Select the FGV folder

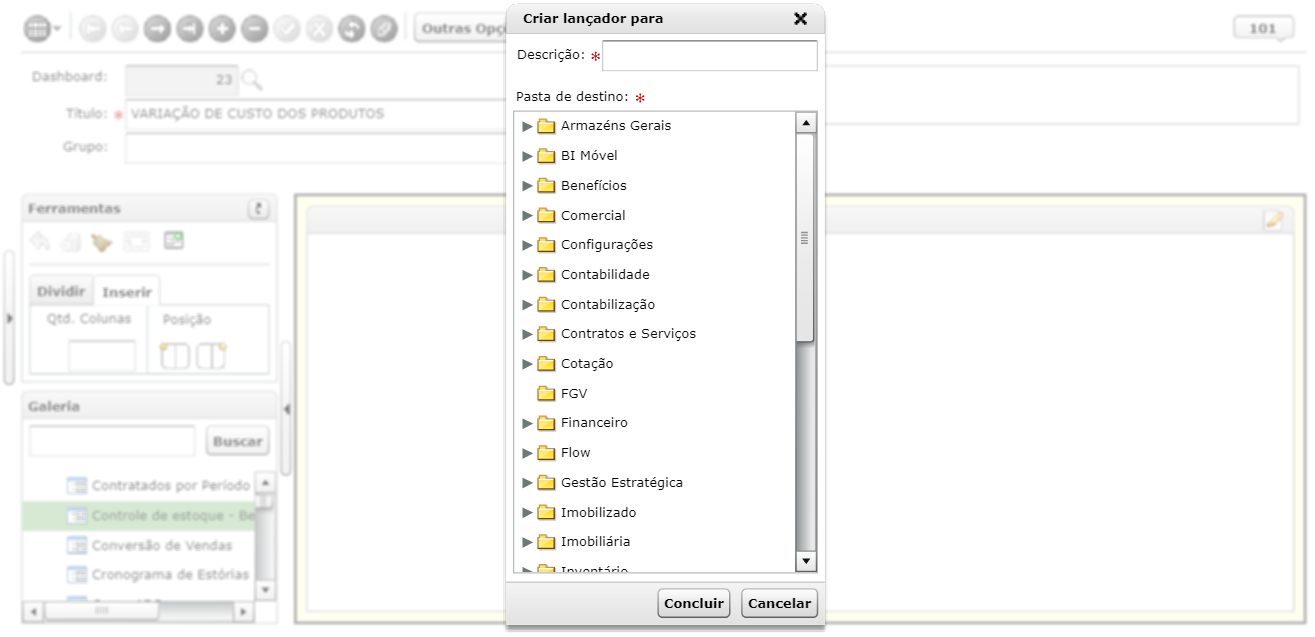point(574,393)
